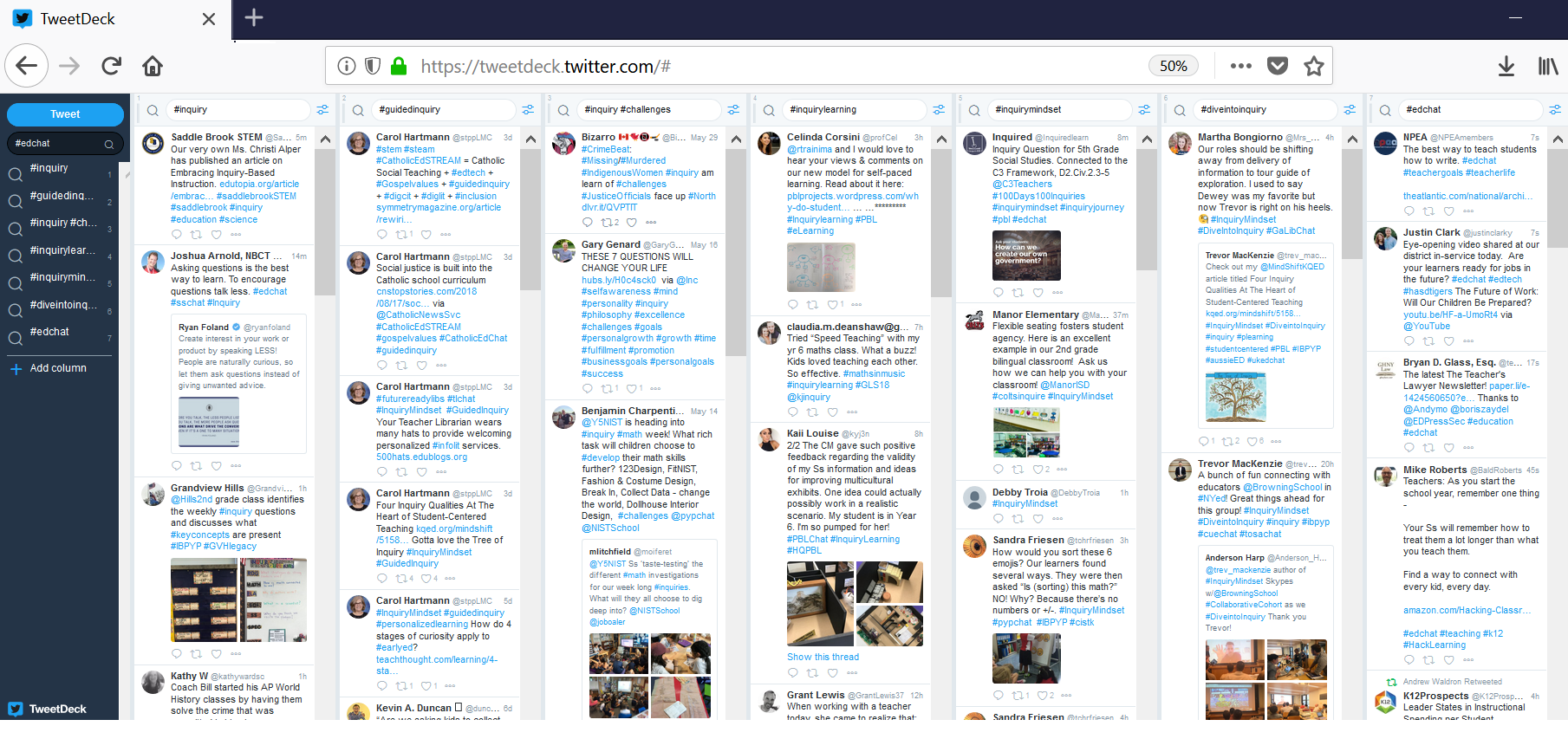The width and height of the screenshot is (1568, 752).
Task: Go to browser home page
Action: pyautogui.click(x=153, y=66)
